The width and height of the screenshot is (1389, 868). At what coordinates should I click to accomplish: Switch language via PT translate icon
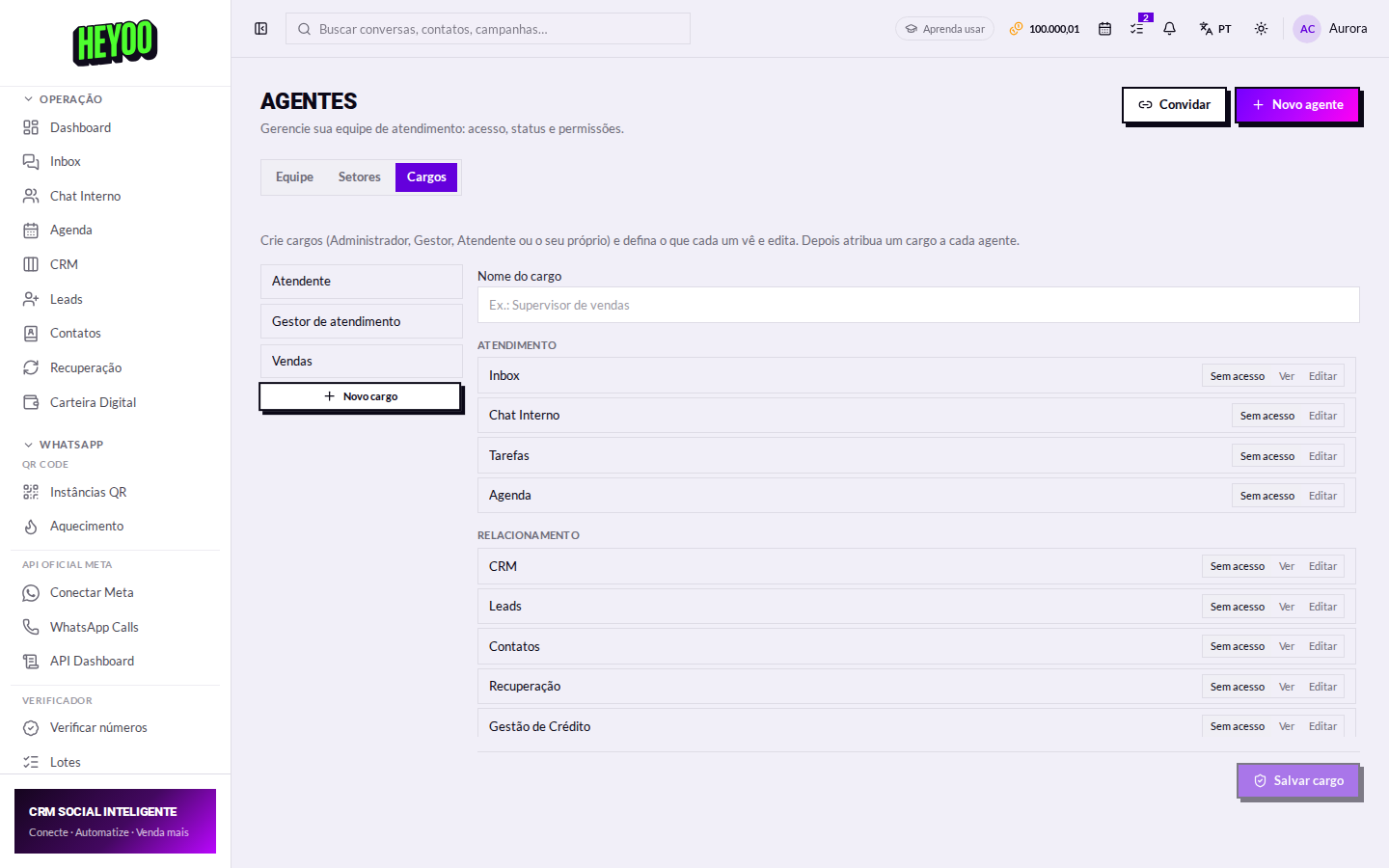(x=1214, y=29)
